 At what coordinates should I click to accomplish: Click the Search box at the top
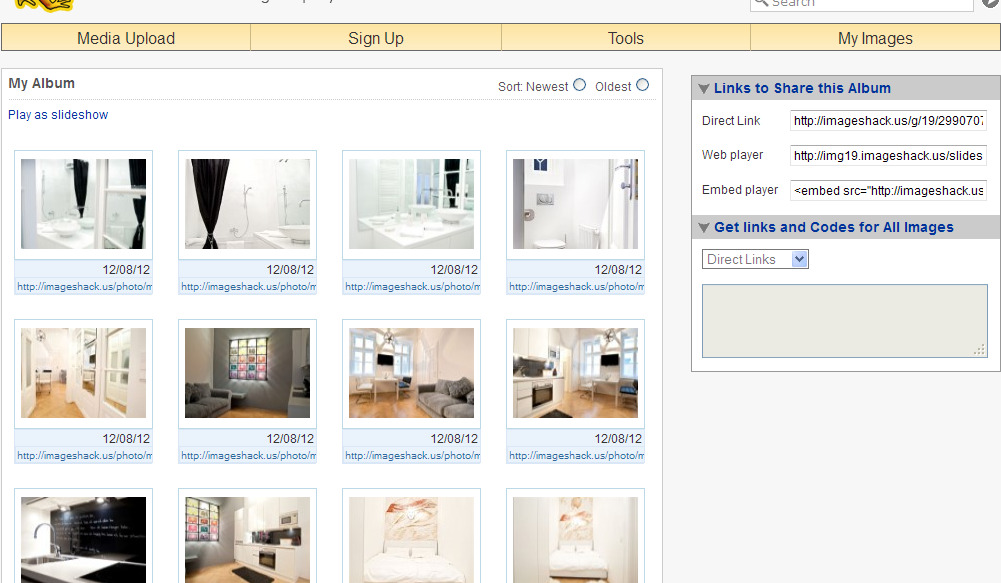[x=862, y=3]
